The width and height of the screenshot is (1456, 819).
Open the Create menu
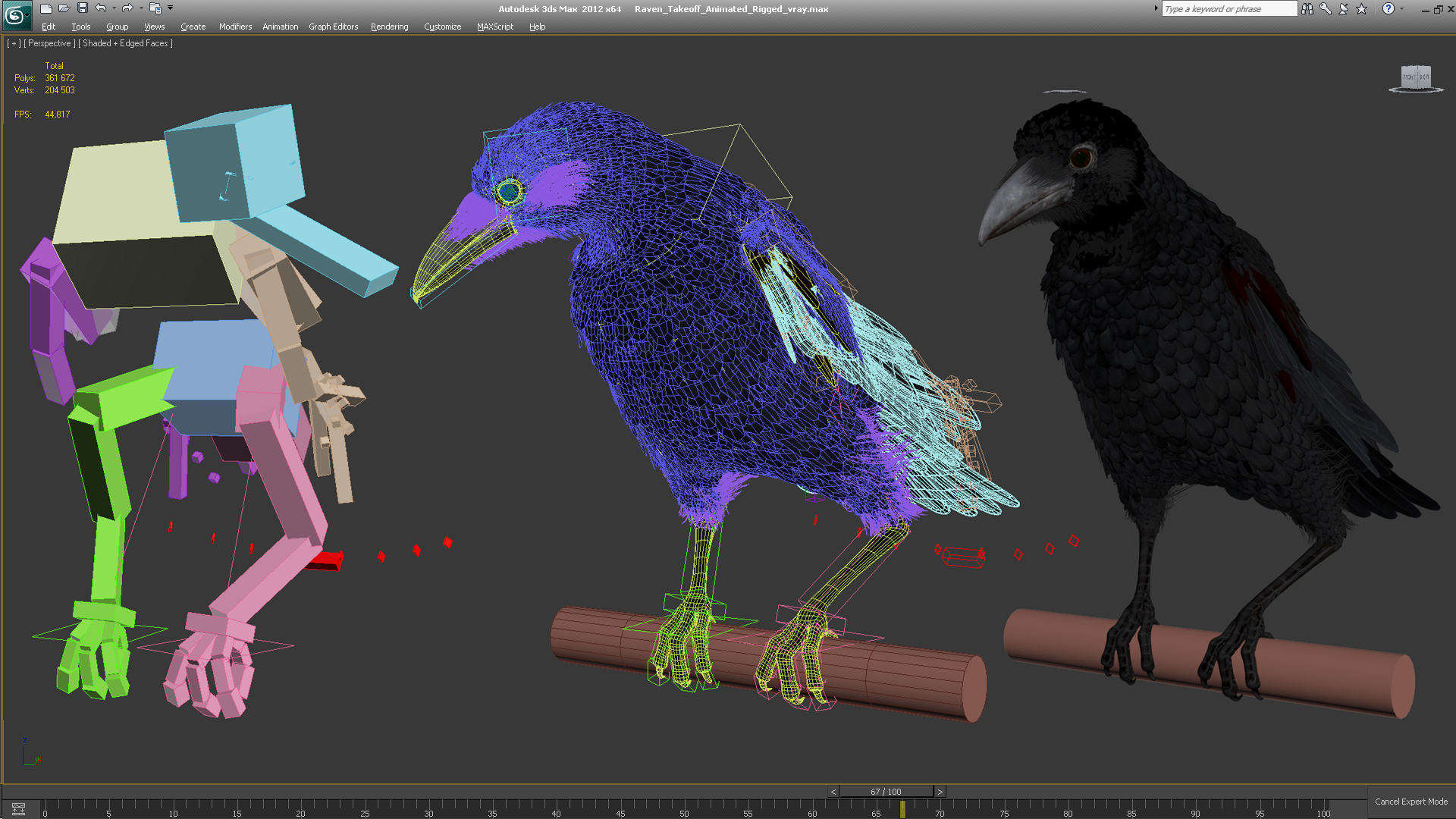pyautogui.click(x=193, y=27)
